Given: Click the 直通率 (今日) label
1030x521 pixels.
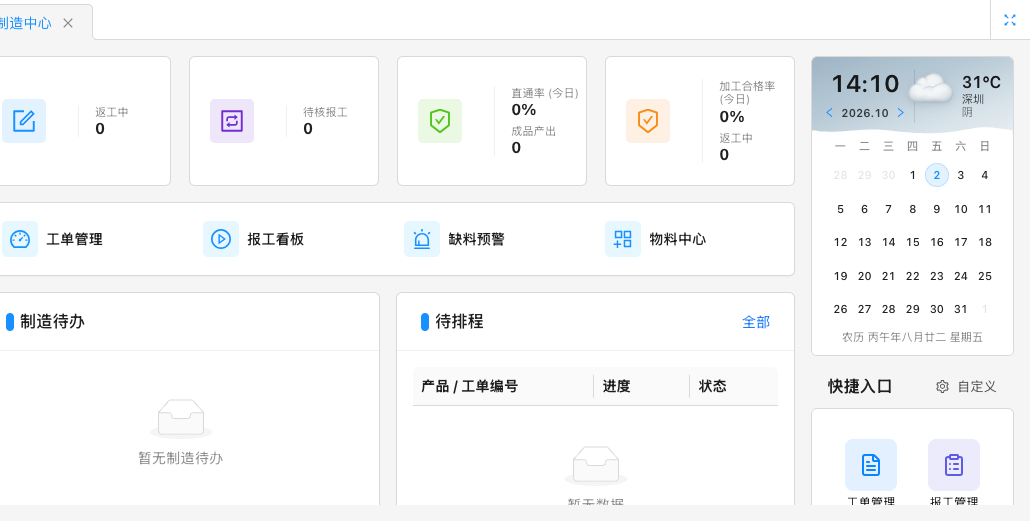Looking at the screenshot, I should pyautogui.click(x=545, y=93).
